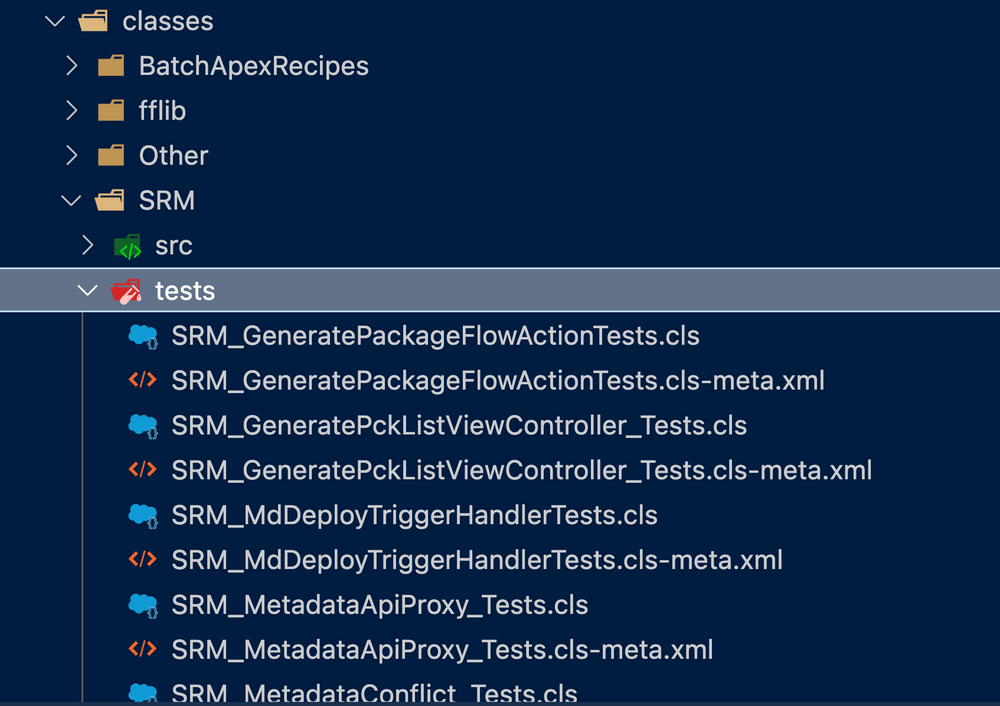Click the classes open folder icon

94,20
